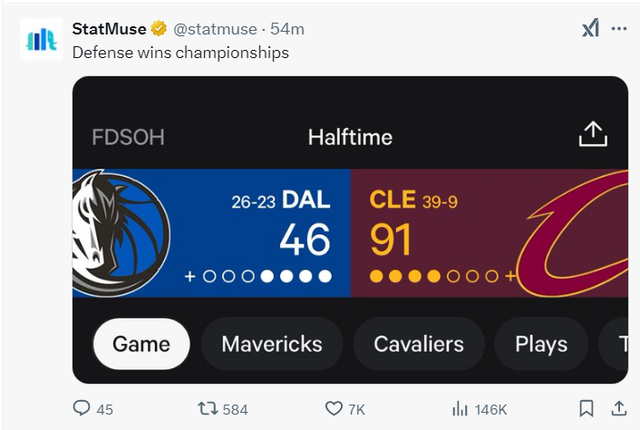
Task: Open the StatMuse profile avatar
Action: pos(41,39)
